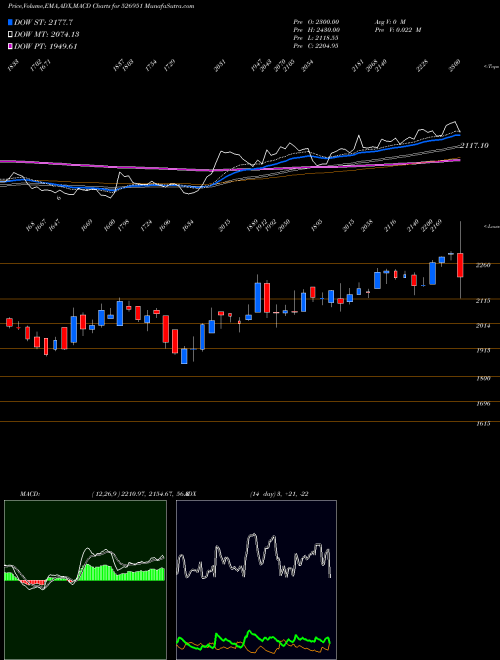Open the dark blue ADX indicator panel
500x660 pixels.
(x=256, y=580)
